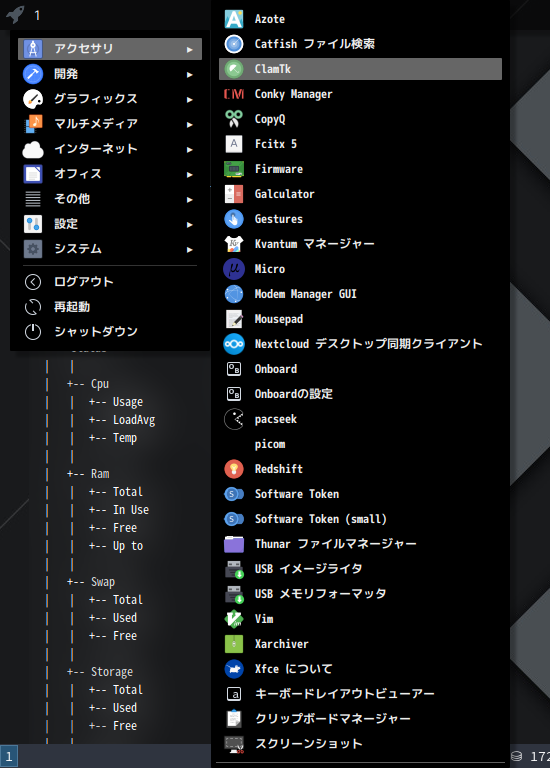Viewport: 550px width, 768px height.
Task: Click the Mousepad notepad icon
Action: (x=234, y=319)
